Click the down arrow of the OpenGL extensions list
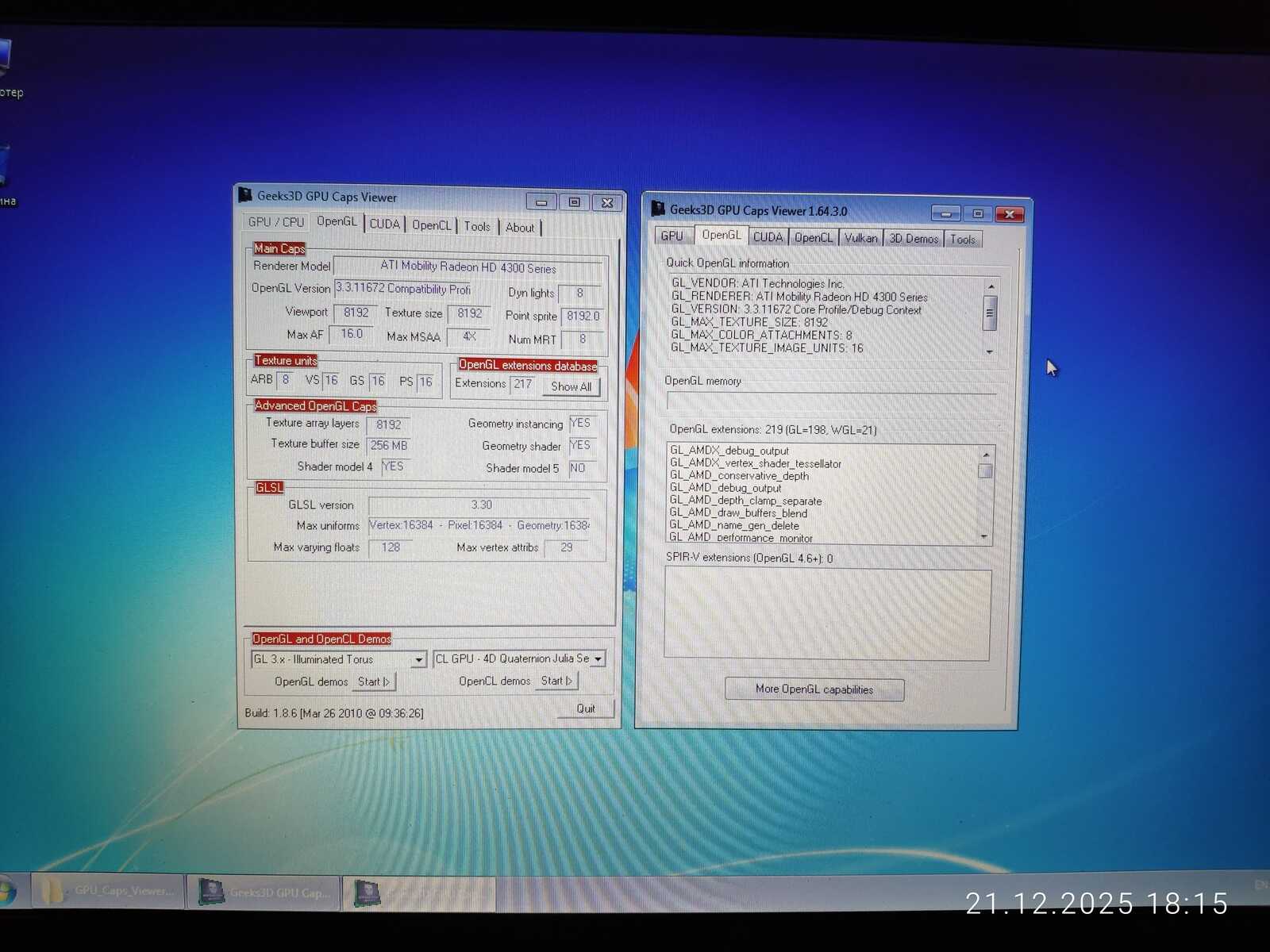The image size is (1270, 952). coord(985,537)
